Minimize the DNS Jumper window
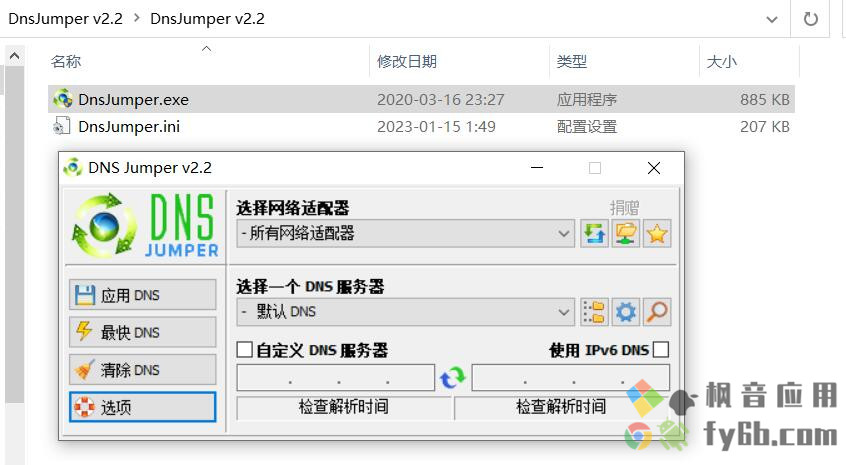 coord(537,168)
